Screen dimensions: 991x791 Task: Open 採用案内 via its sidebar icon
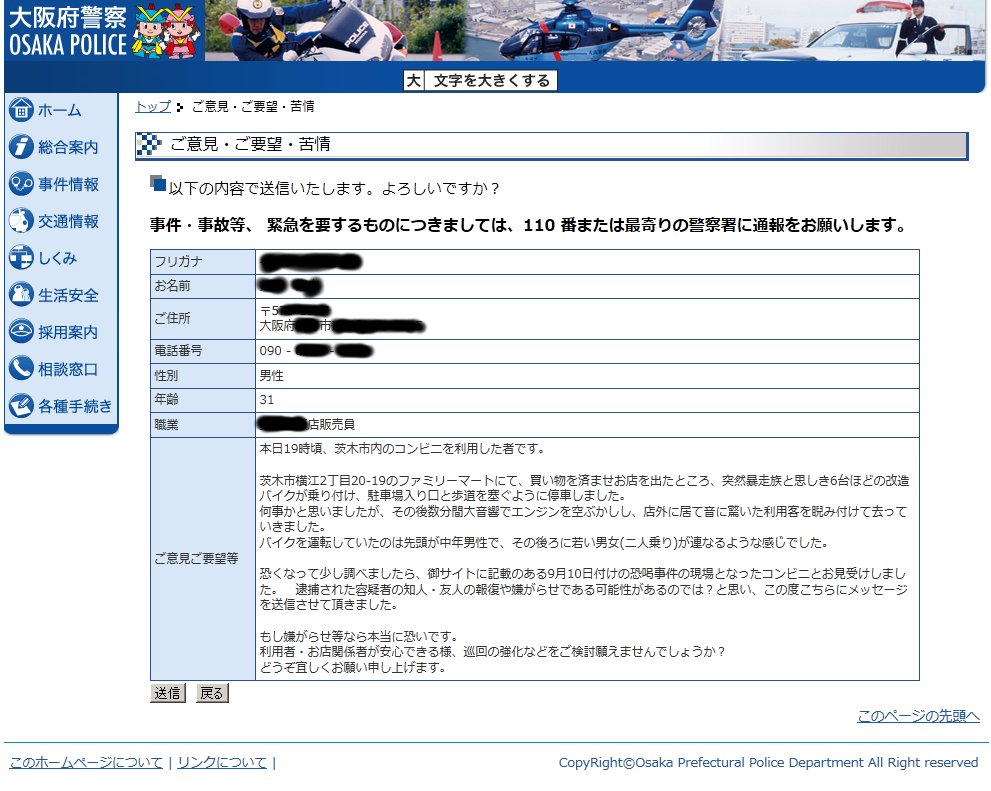pyautogui.click(x=20, y=332)
